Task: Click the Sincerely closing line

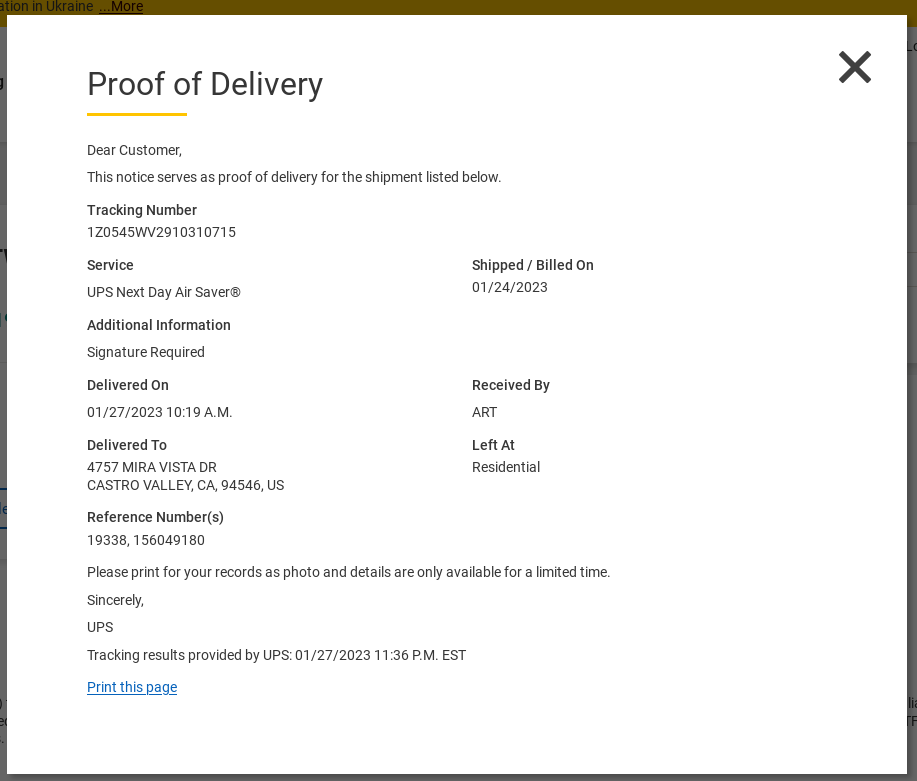Action: 115,600
